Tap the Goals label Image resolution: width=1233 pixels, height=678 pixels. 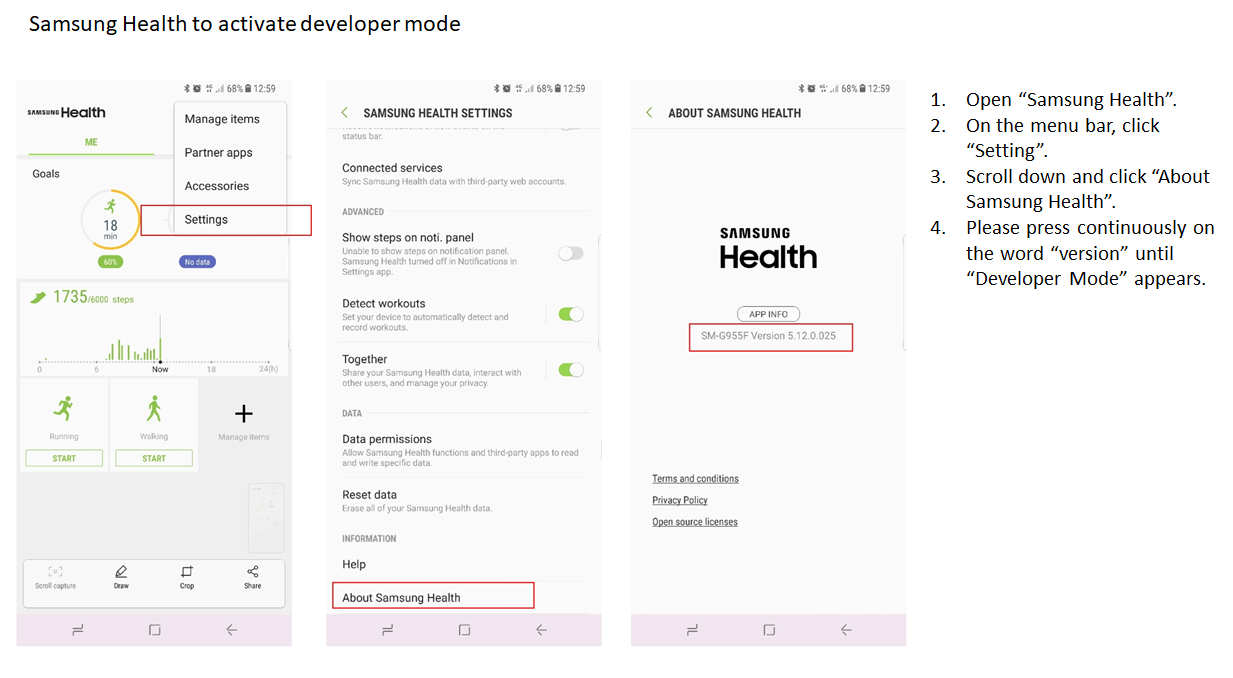(x=46, y=174)
